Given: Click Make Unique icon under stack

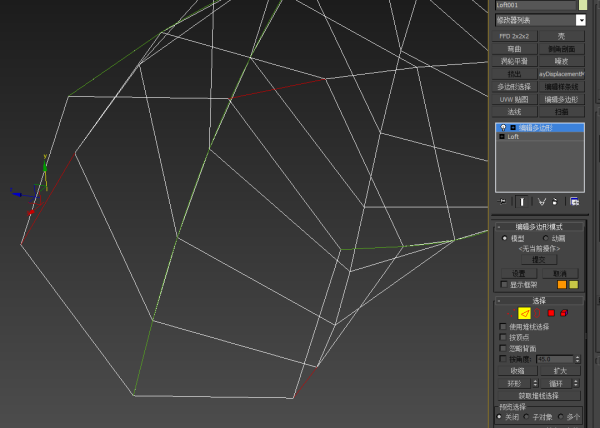Looking at the screenshot, I should [x=541, y=202].
